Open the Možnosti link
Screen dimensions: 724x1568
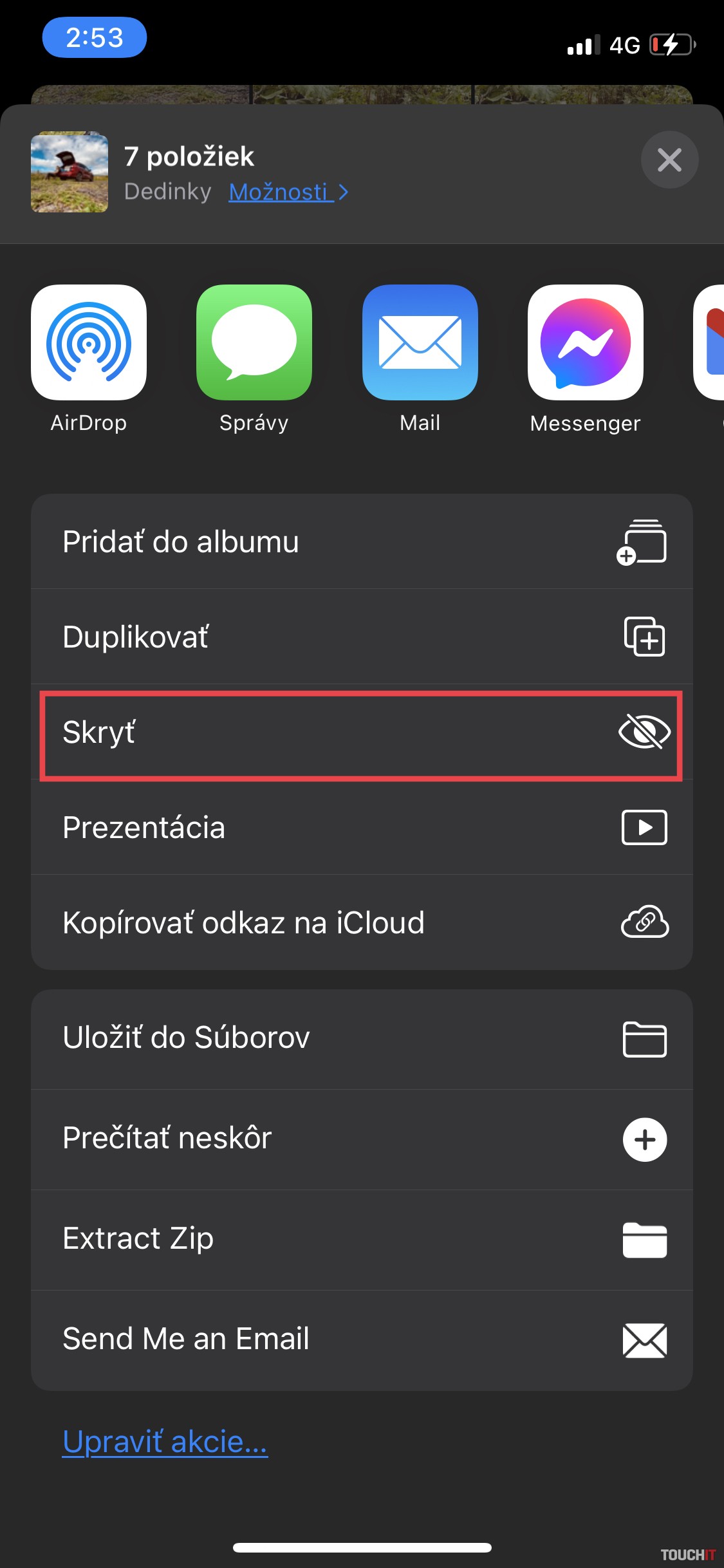(x=279, y=192)
